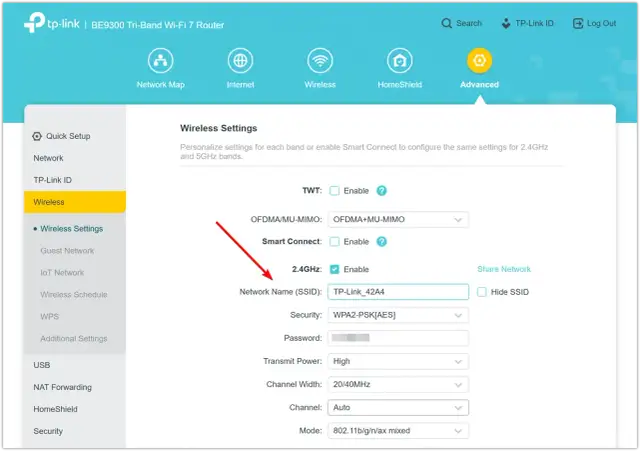The width and height of the screenshot is (640, 451).
Task: Click the Network Map icon
Action: pos(160,61)
